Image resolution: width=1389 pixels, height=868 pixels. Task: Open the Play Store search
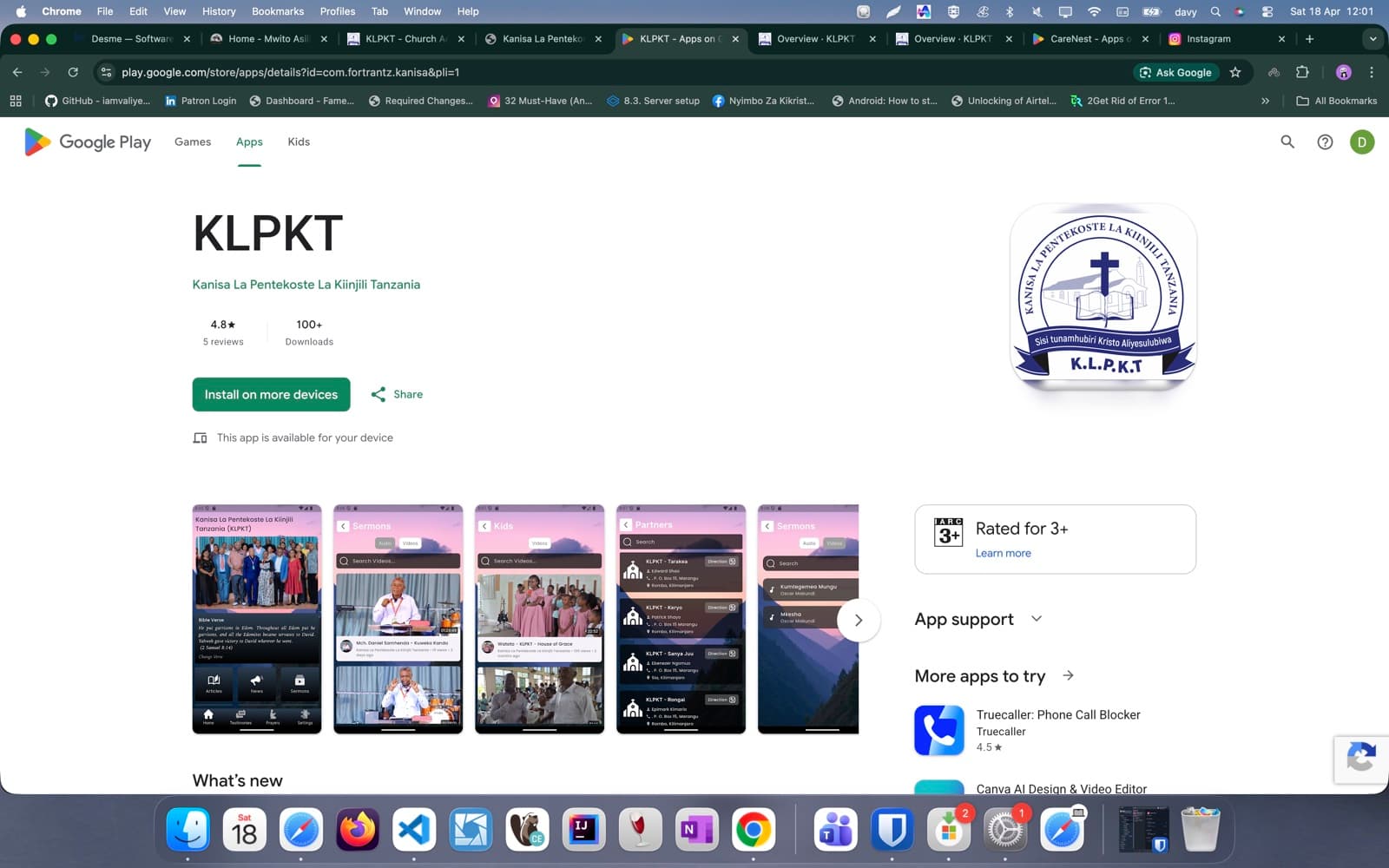pos(1287,141)
